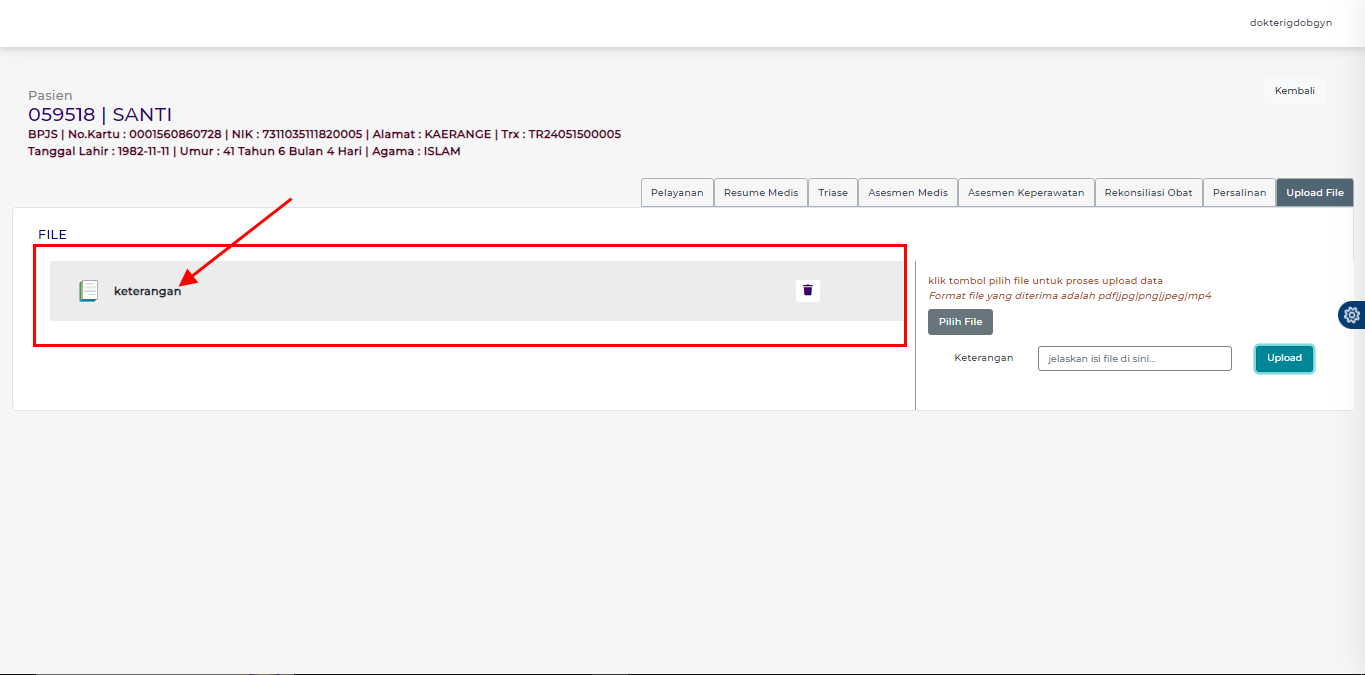Click the document icon beside keterangan
The width and height of the screenshot is (1365, 675).
pos(89,291)
